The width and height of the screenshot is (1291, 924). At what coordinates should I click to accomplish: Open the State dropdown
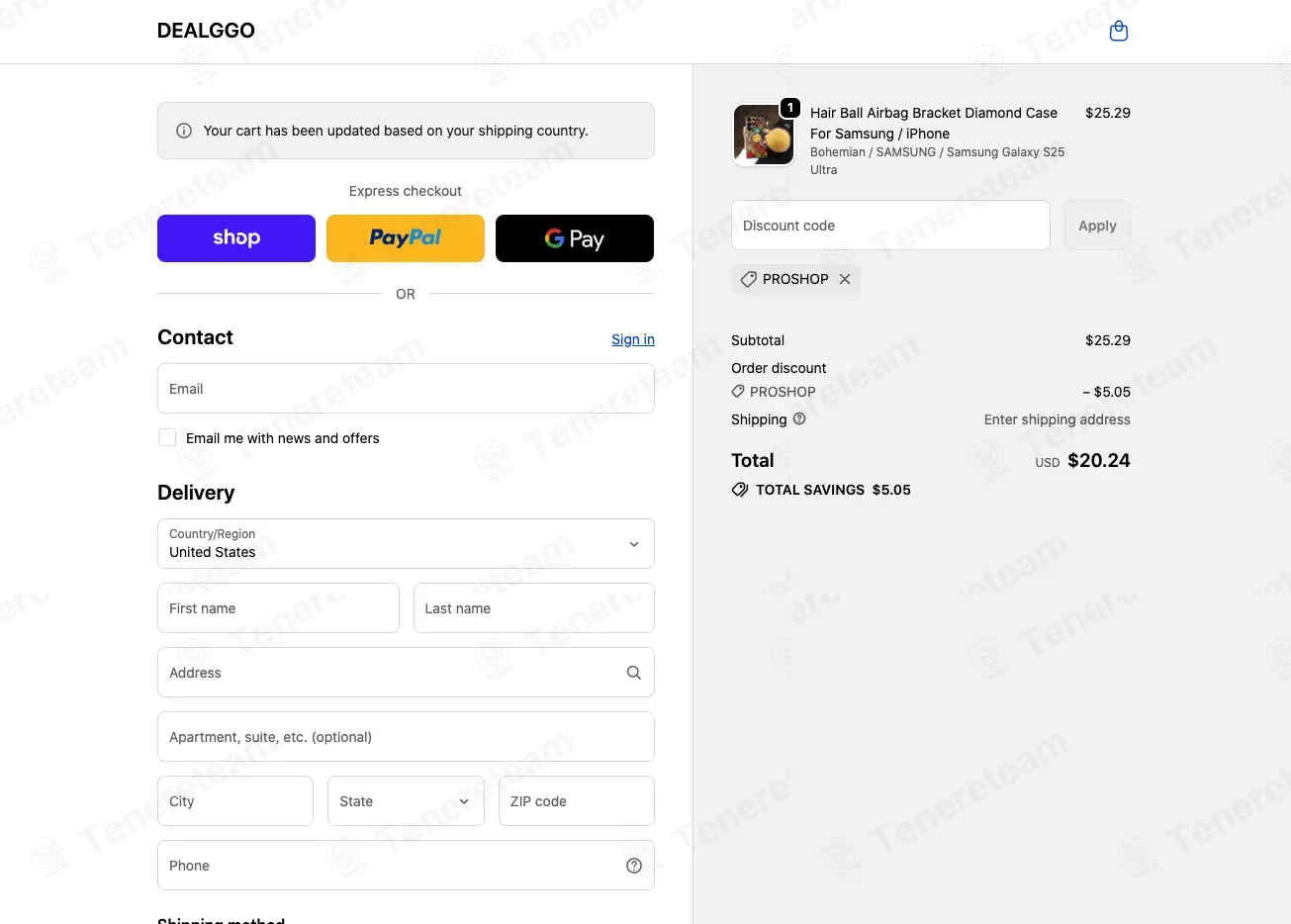coord(406,801)
